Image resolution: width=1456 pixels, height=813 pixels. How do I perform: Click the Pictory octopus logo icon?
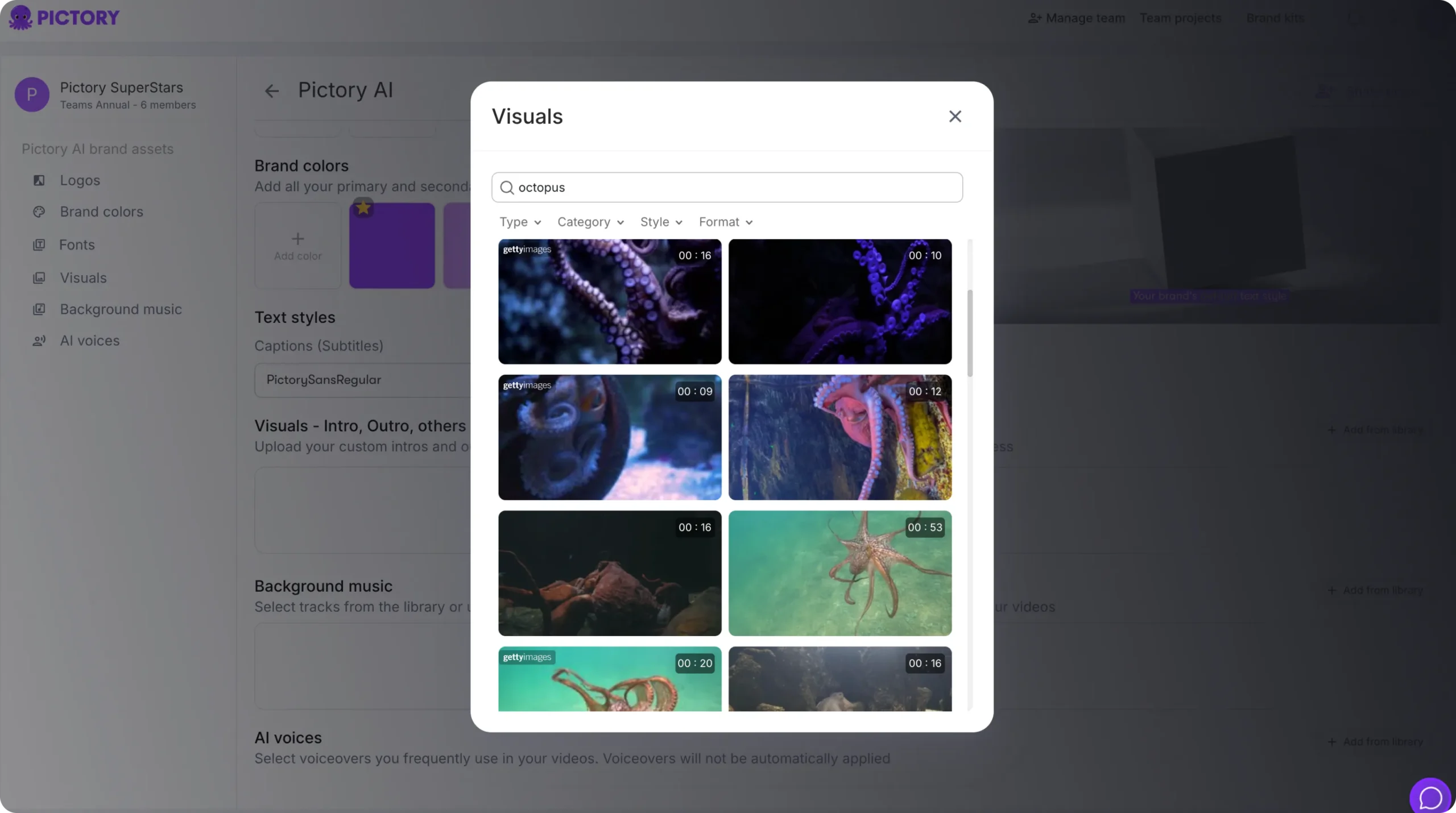(20, 18)
